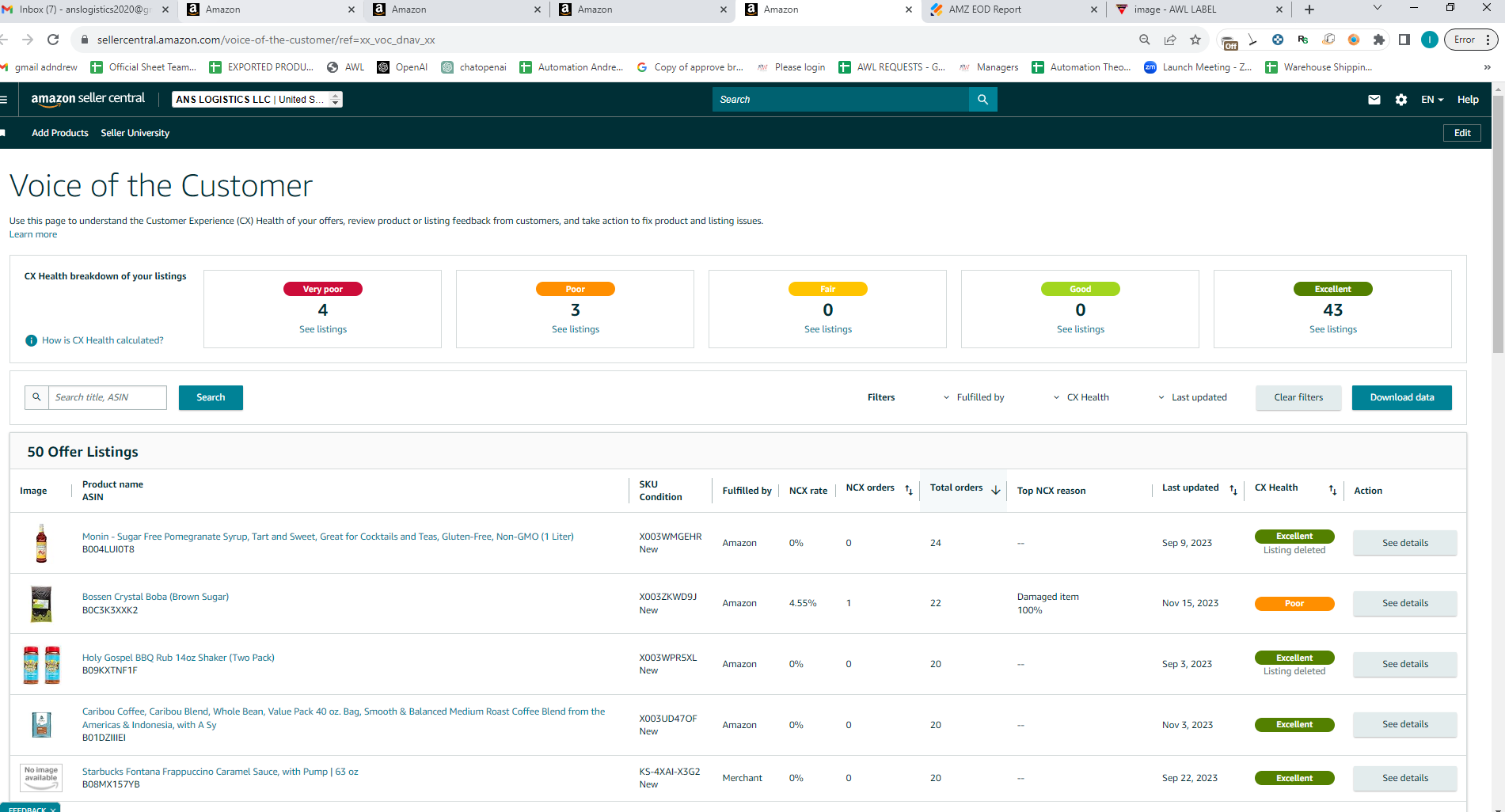Open the Chrome tab search chevron
The height and width of the screenshot is (812, 1505).
pos(1378,8)
